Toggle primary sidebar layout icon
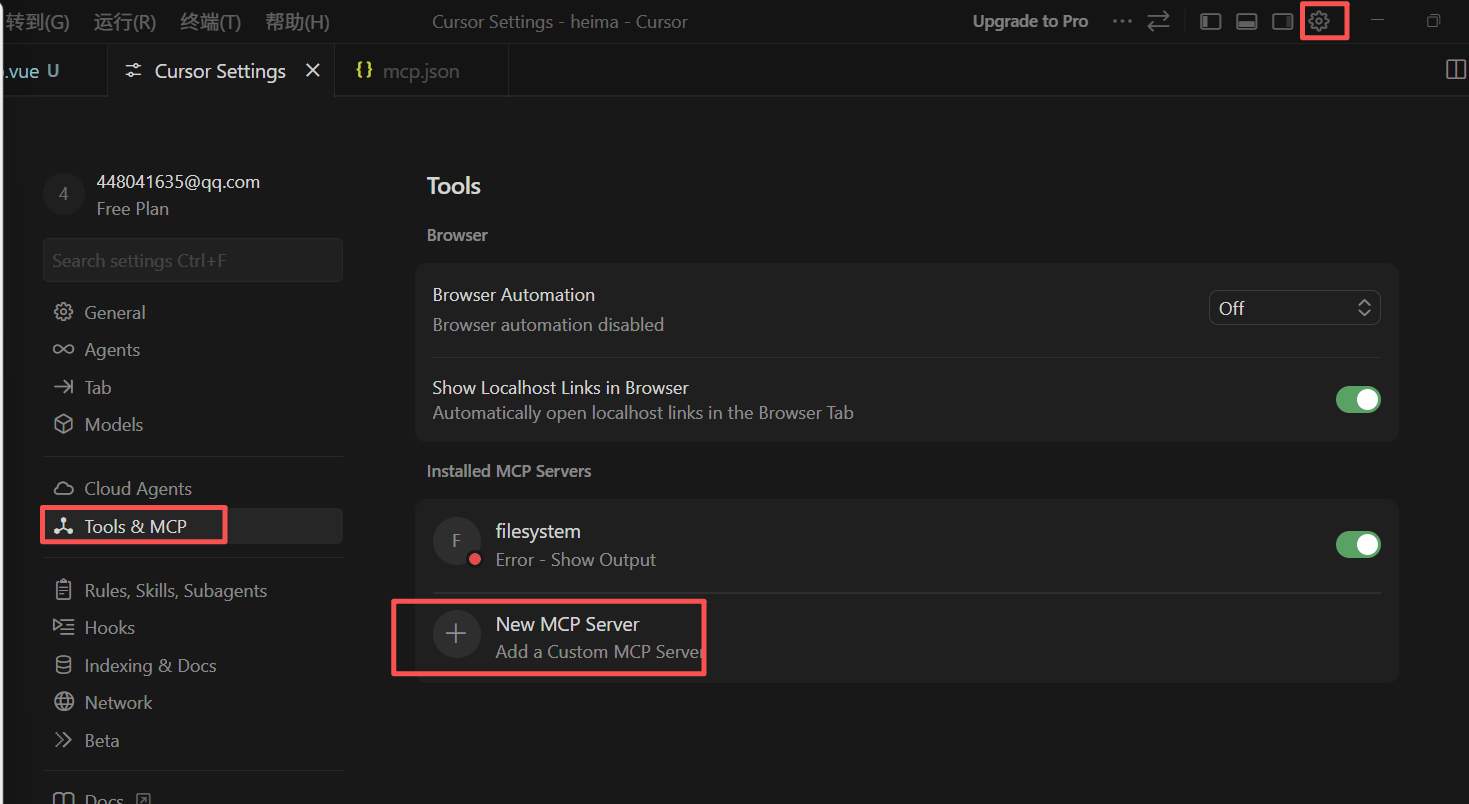 [1211, 21]
